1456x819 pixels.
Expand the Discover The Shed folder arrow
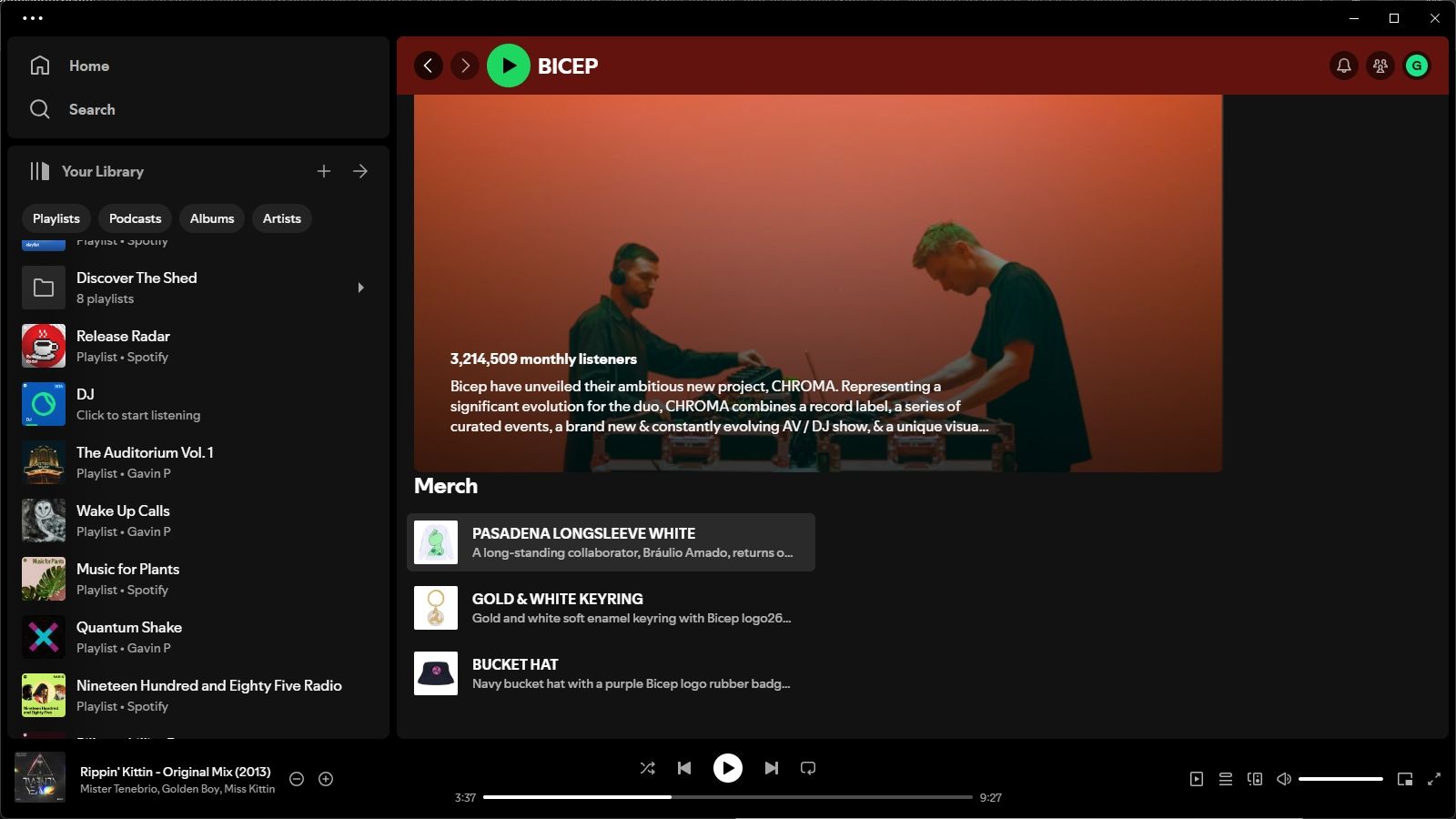pyautogui.click(x=361, y=288)
